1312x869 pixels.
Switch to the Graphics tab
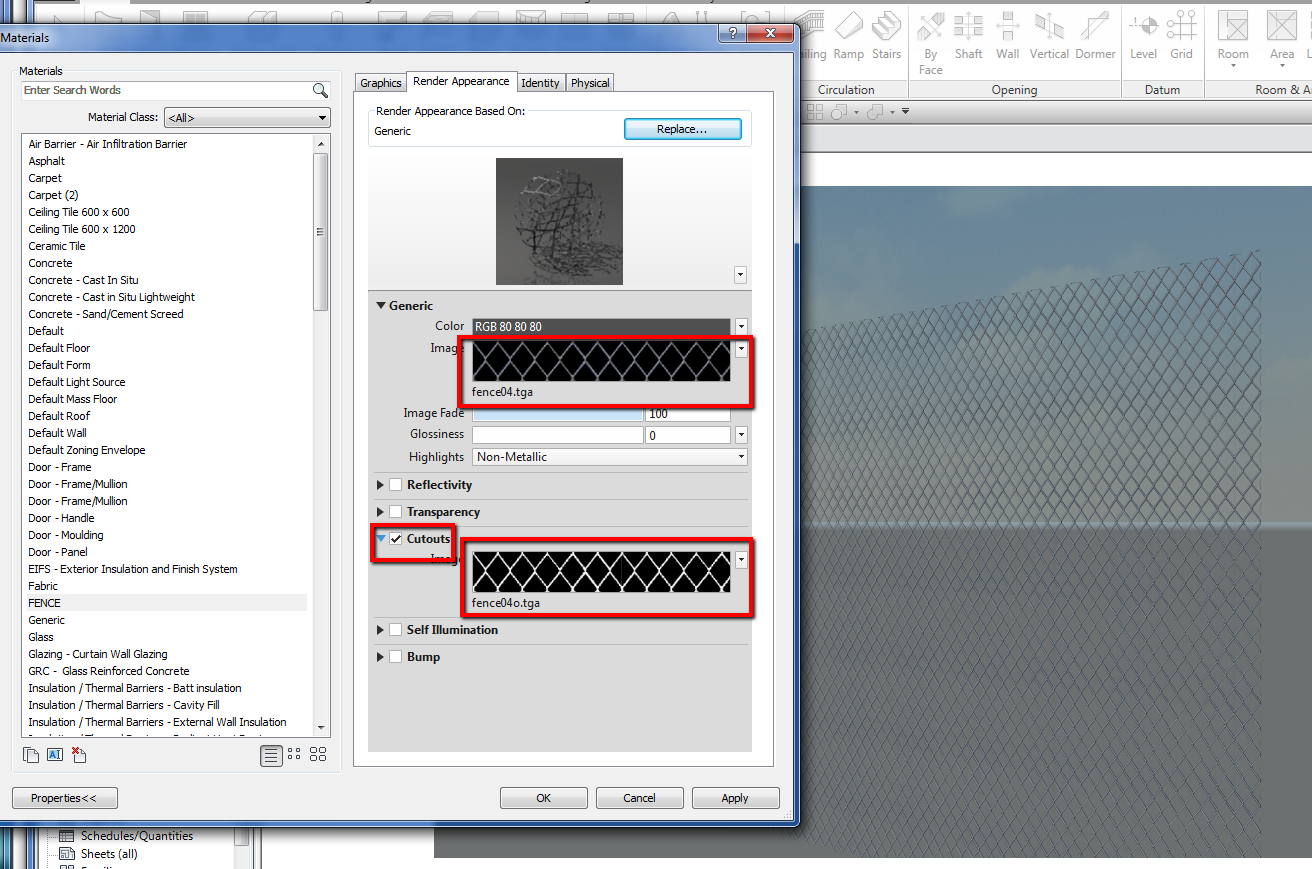tap(381, 83)
